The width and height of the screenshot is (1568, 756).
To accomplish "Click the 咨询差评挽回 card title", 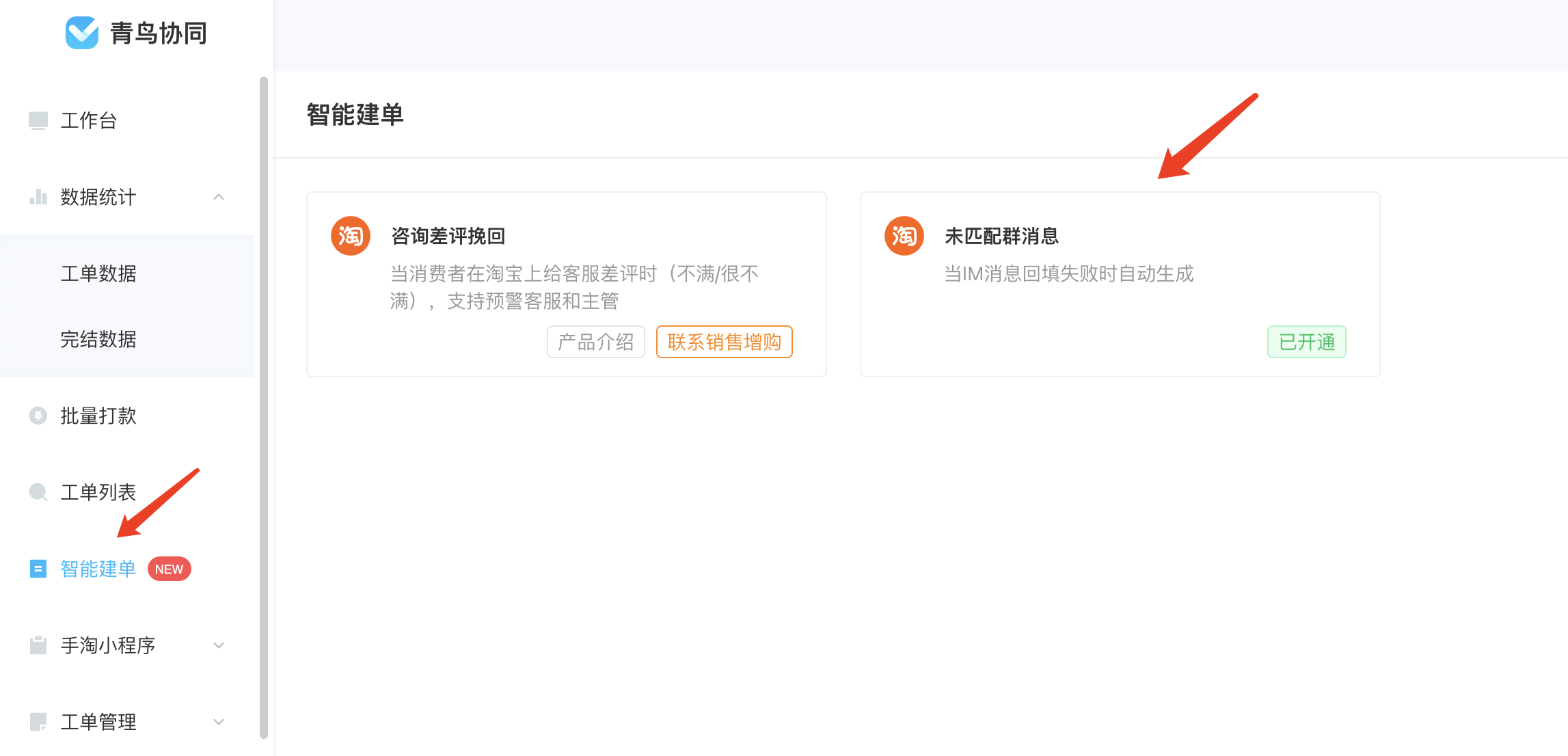I will coord(448,236).
